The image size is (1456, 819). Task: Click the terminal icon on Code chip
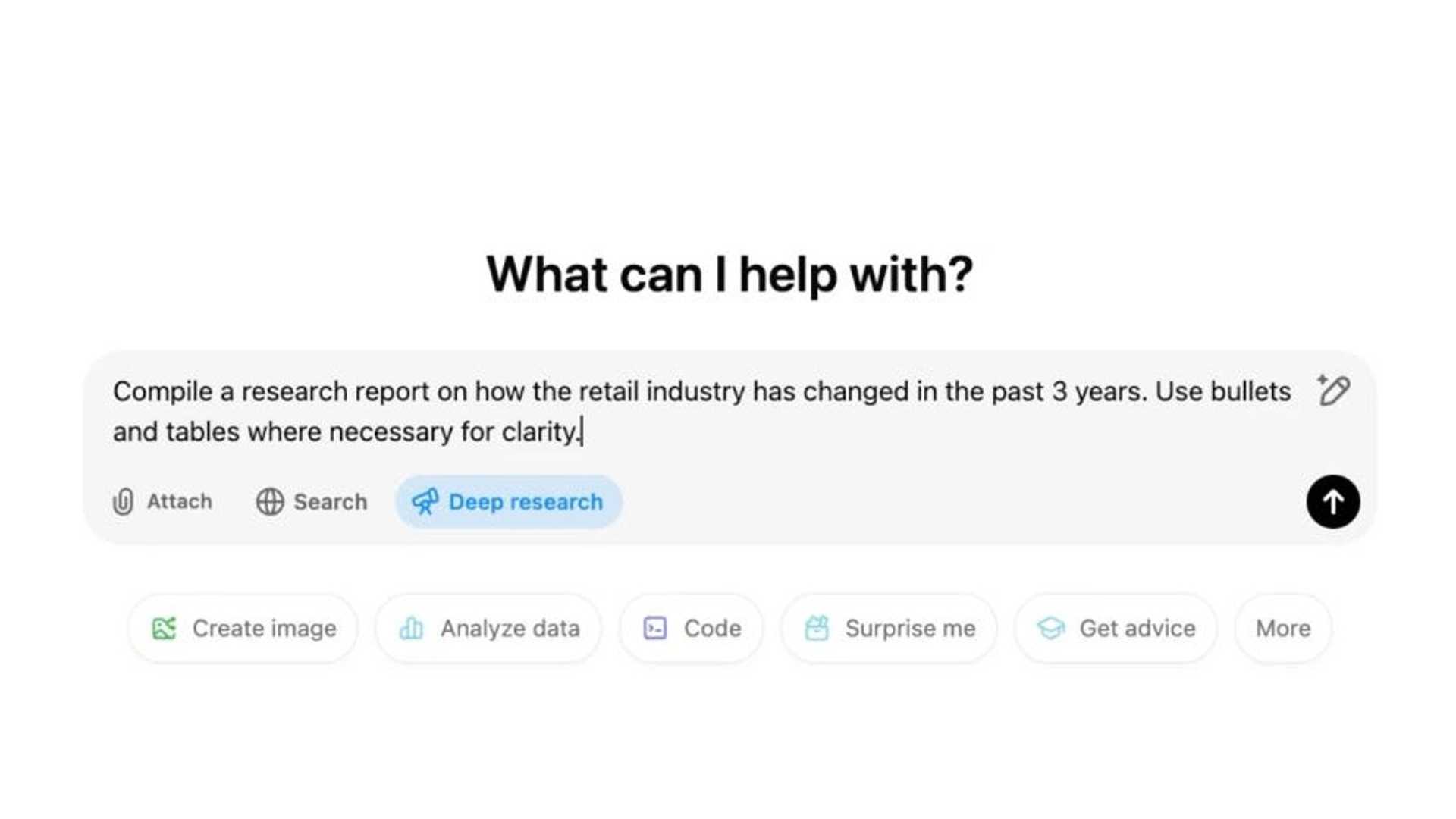(657, 628)
